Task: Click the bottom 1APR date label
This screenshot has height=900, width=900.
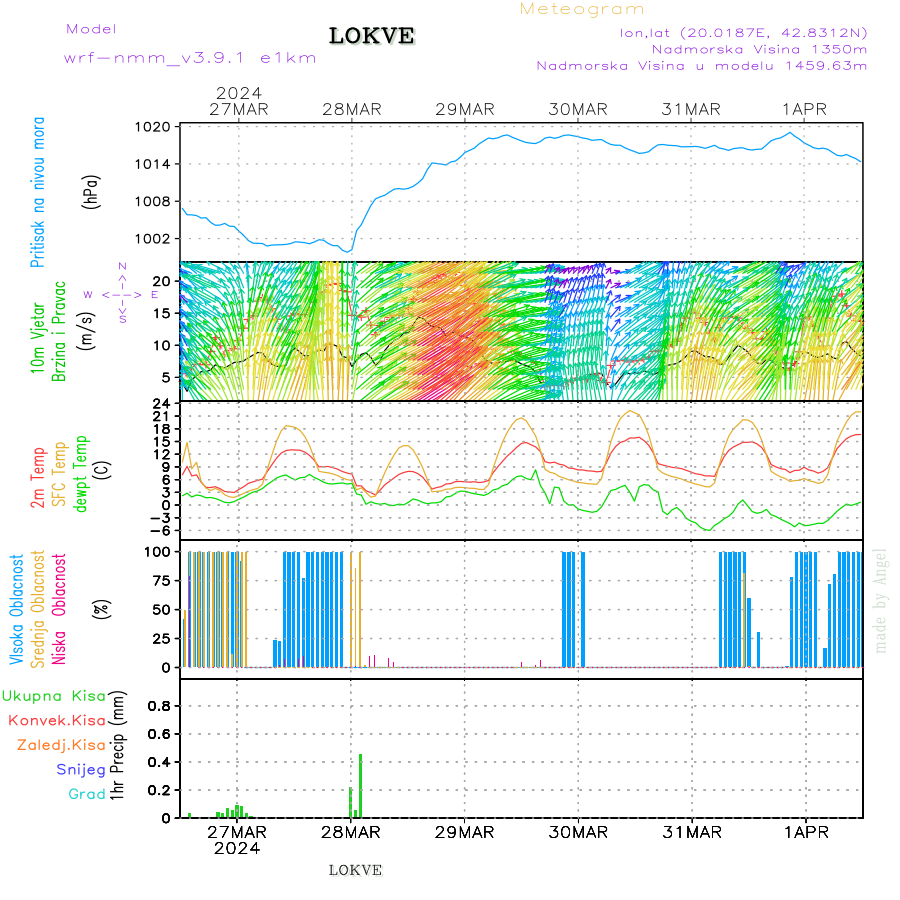Action: [806, 832]
